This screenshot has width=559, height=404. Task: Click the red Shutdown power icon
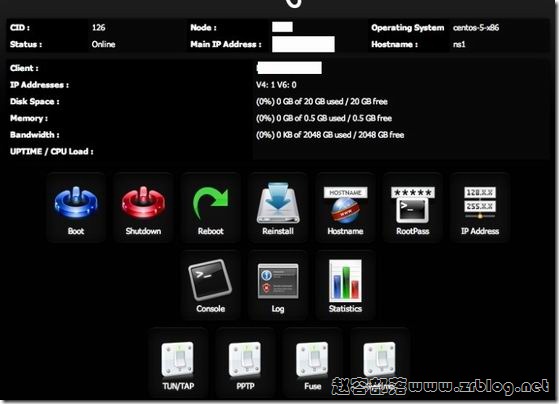click(x=143, y=202)
